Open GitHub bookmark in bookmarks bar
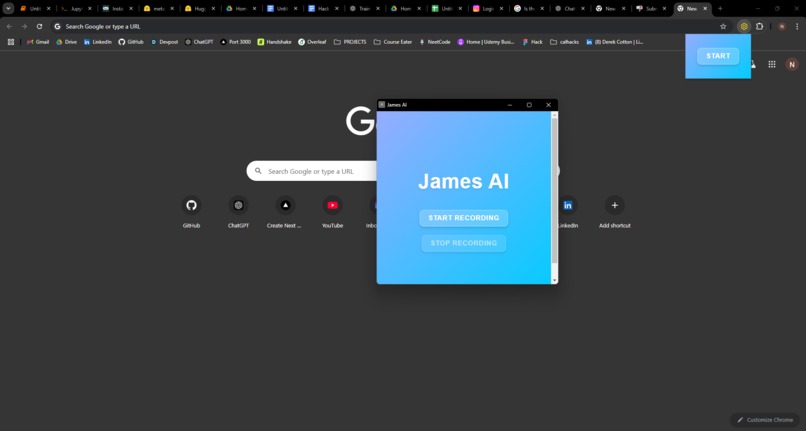Viewport: 806px width, 431px height. point(131,42)
